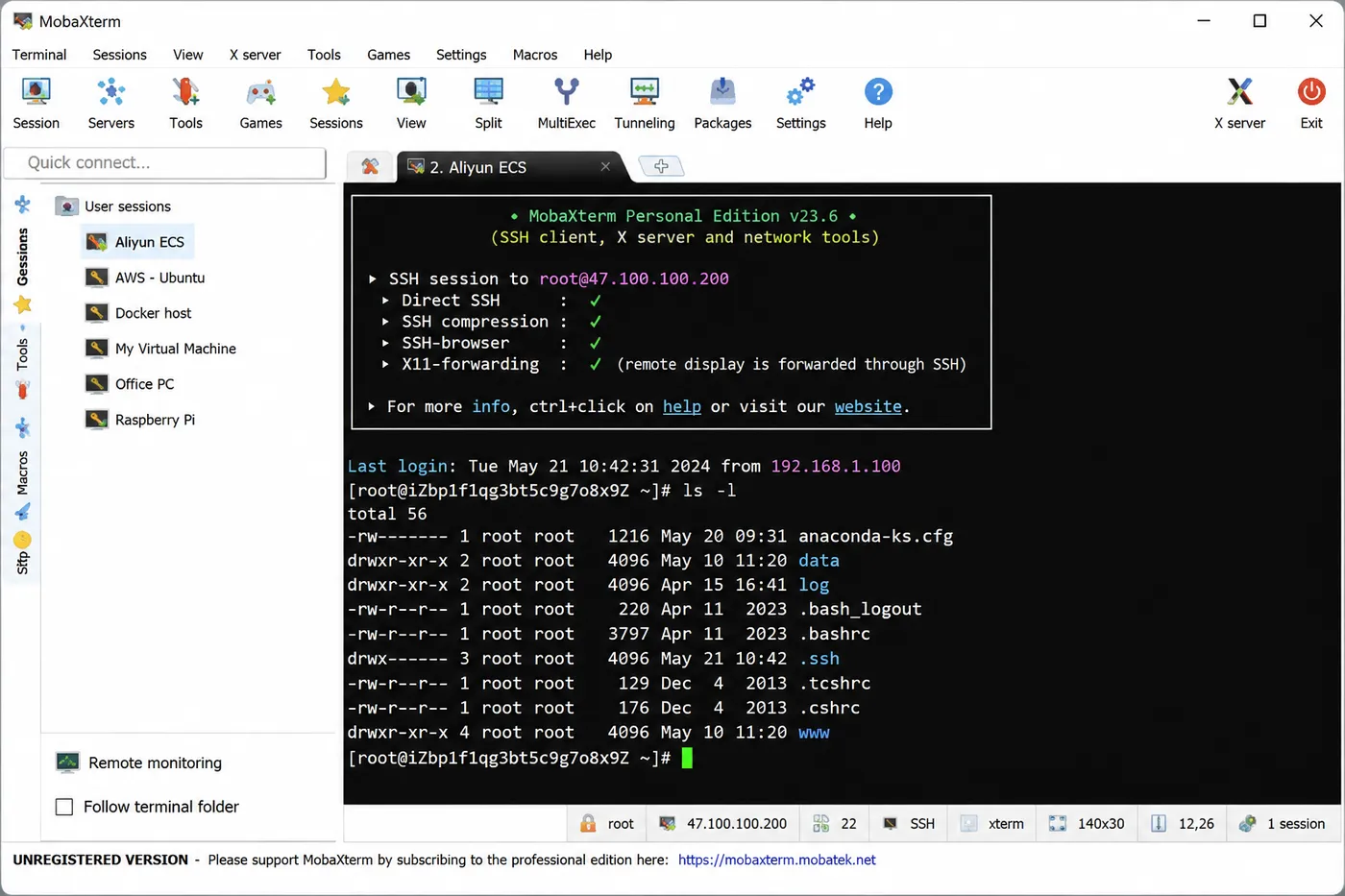This screenshot has height=896, width=1345.
Task: Click the .bashrc file name
Action: 834,634
